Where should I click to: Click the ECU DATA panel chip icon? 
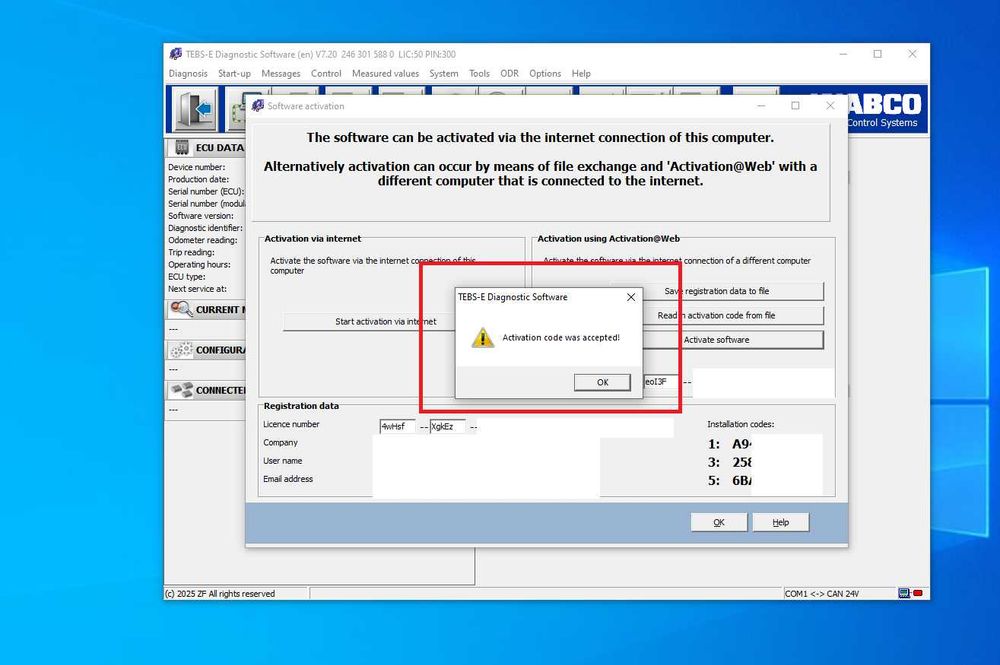(182, 147)
